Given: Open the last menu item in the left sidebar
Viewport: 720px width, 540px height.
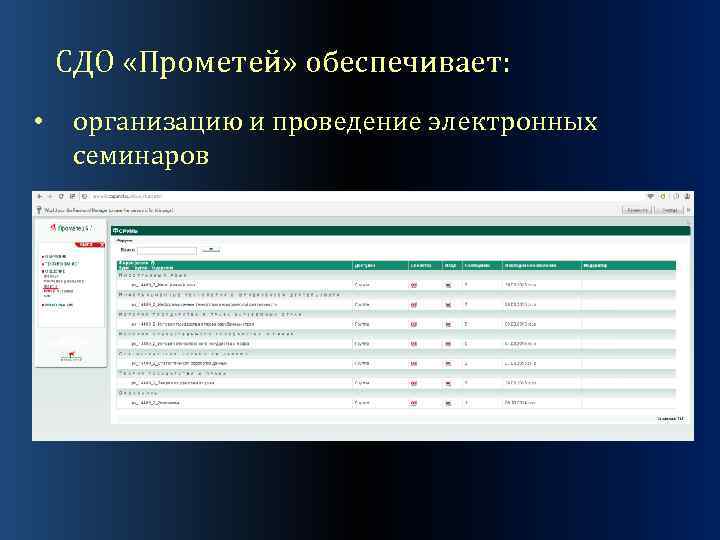Looking at the screenshot, I should (x=58, y=305).
